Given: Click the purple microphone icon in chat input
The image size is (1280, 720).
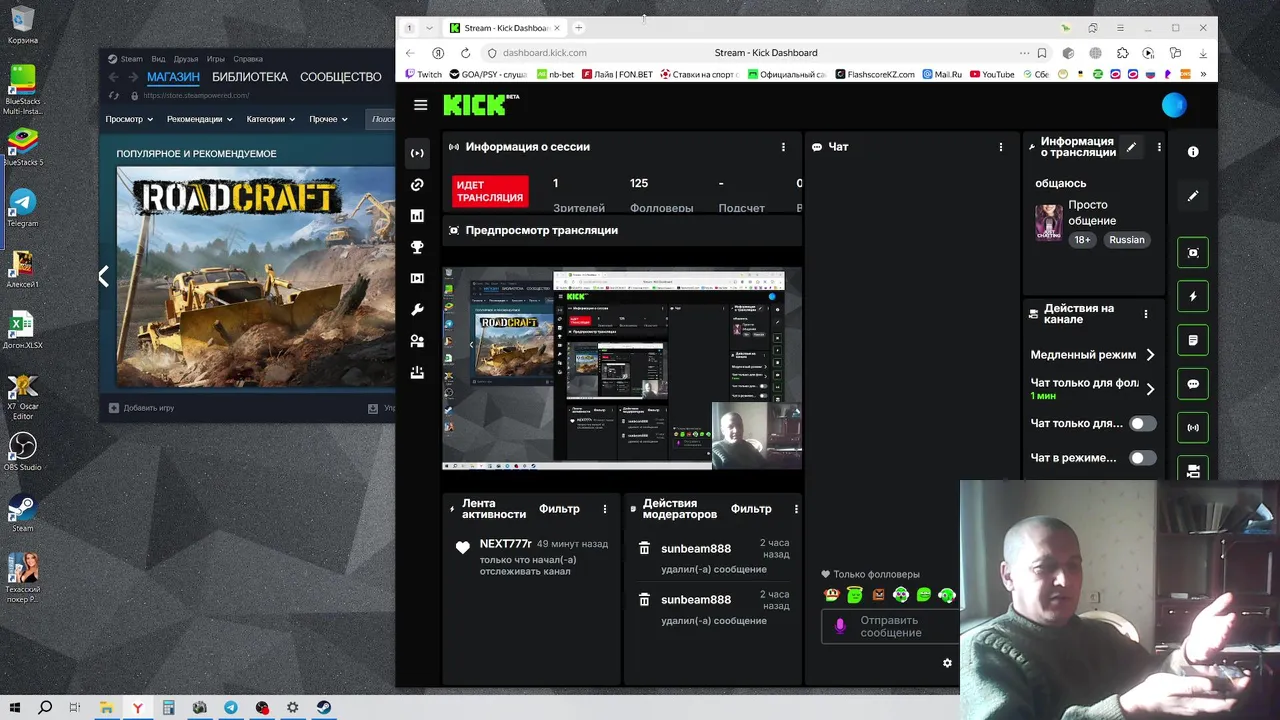Looking at the screenshot, I should click(x=840, y=626).
